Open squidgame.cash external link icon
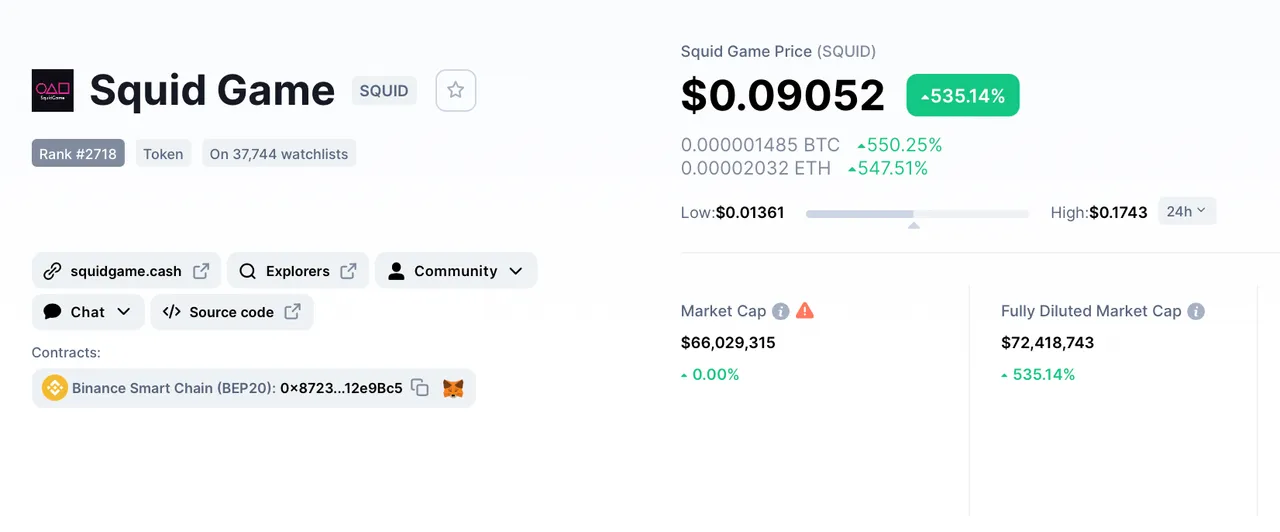Viewport: 1280px width, 532px height. coord(201,271)
